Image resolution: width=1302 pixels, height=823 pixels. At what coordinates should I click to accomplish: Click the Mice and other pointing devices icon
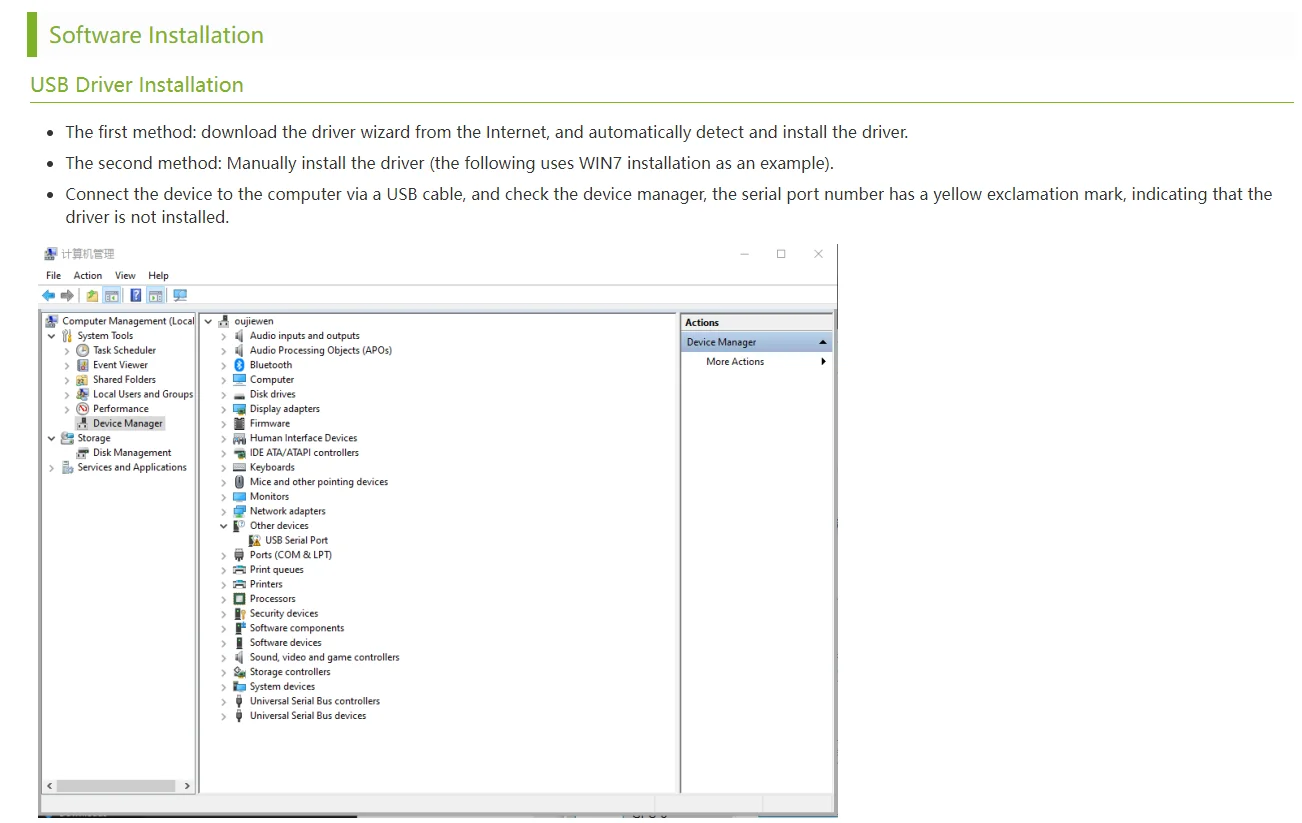(x=239, y=482)
